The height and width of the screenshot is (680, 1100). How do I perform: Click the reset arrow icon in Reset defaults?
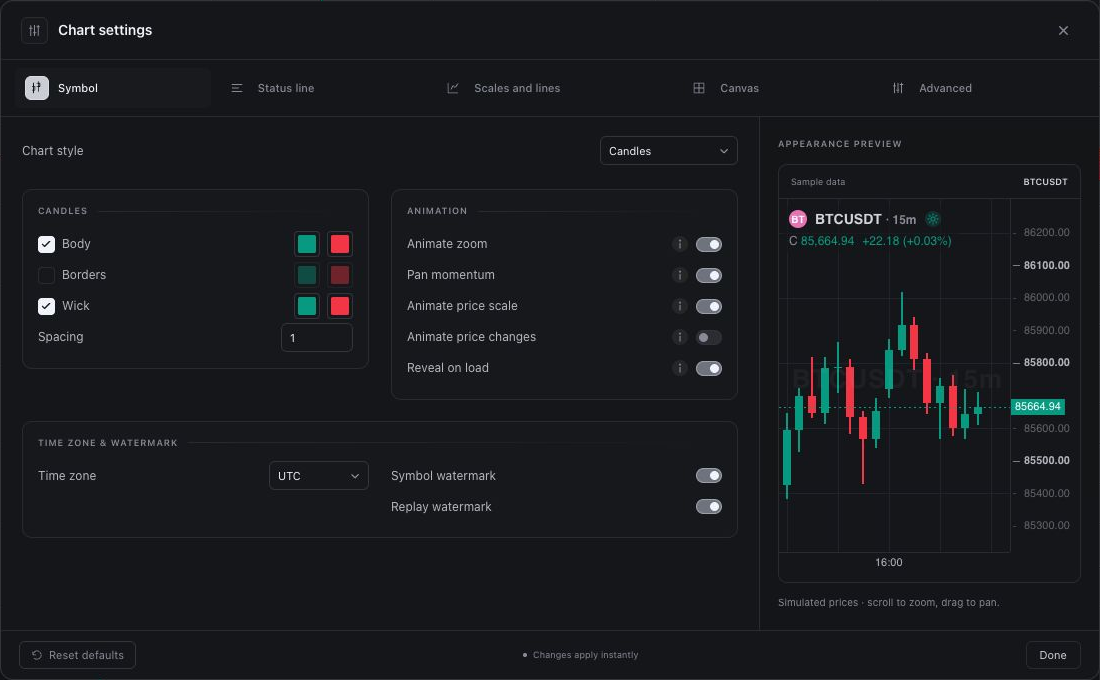tap(36, 655)
